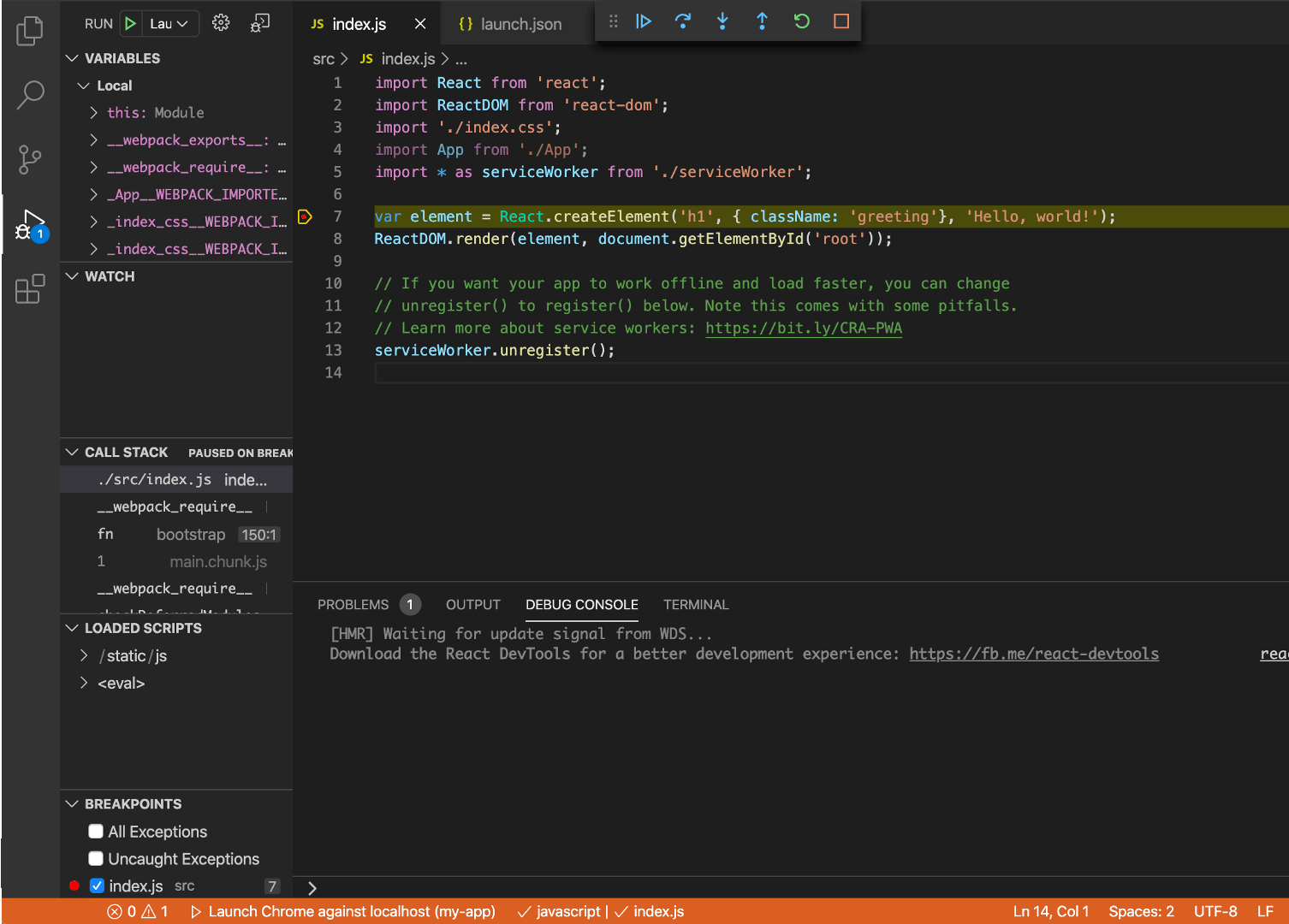
Task: Switch to the launch.json tab
Action: pos(514,24)
